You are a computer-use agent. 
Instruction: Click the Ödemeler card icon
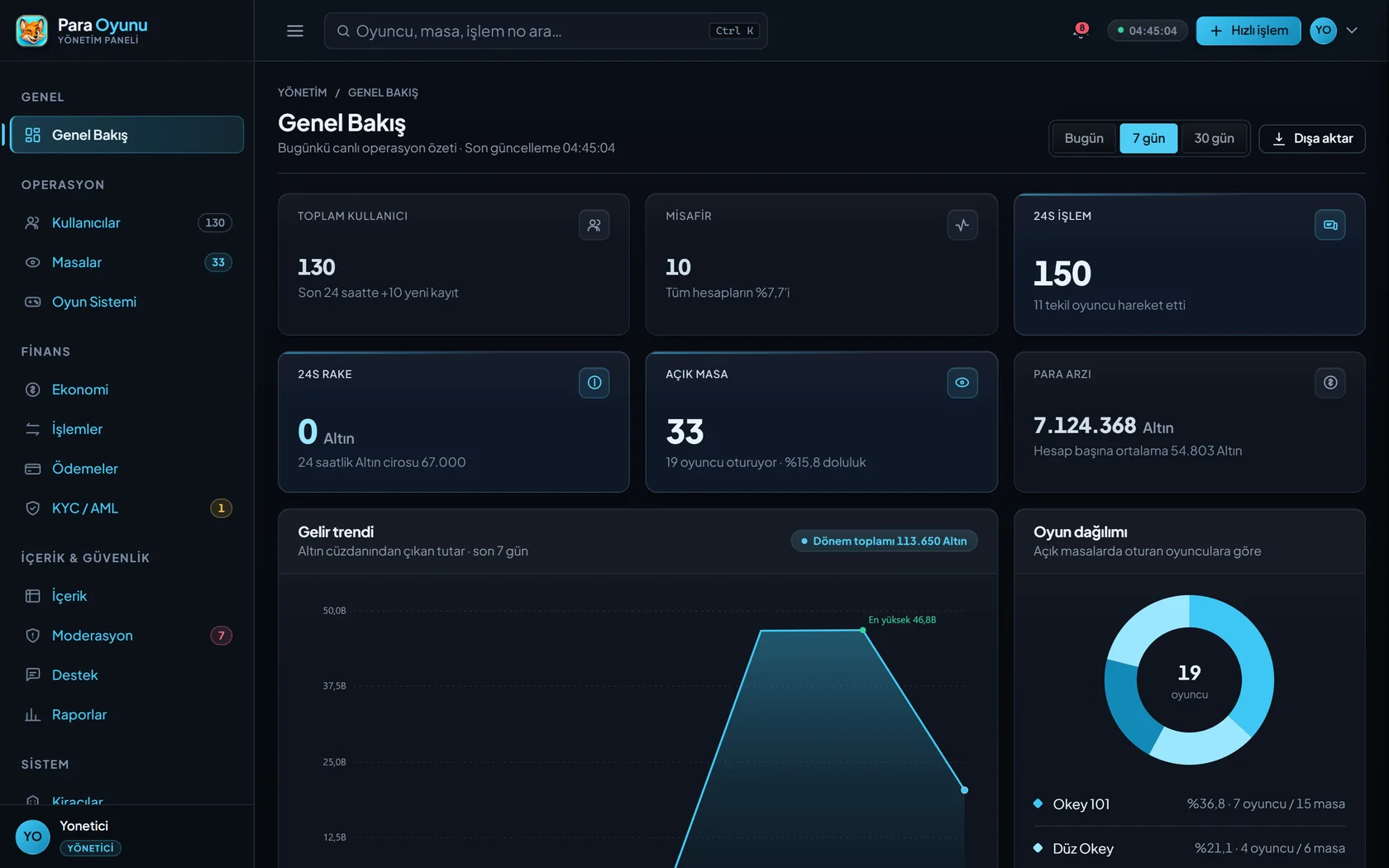point(33,469)
